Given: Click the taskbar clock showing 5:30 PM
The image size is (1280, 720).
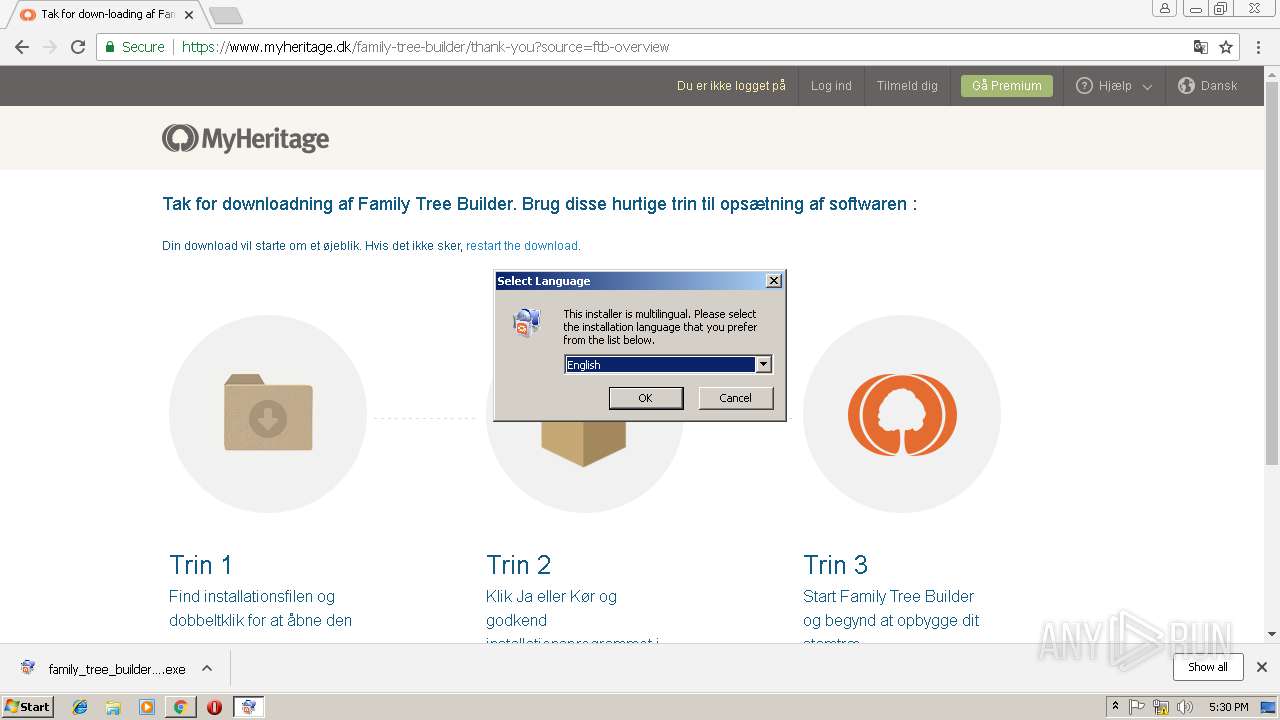Looking at the screenshot, I should (x=1228, y=707).
